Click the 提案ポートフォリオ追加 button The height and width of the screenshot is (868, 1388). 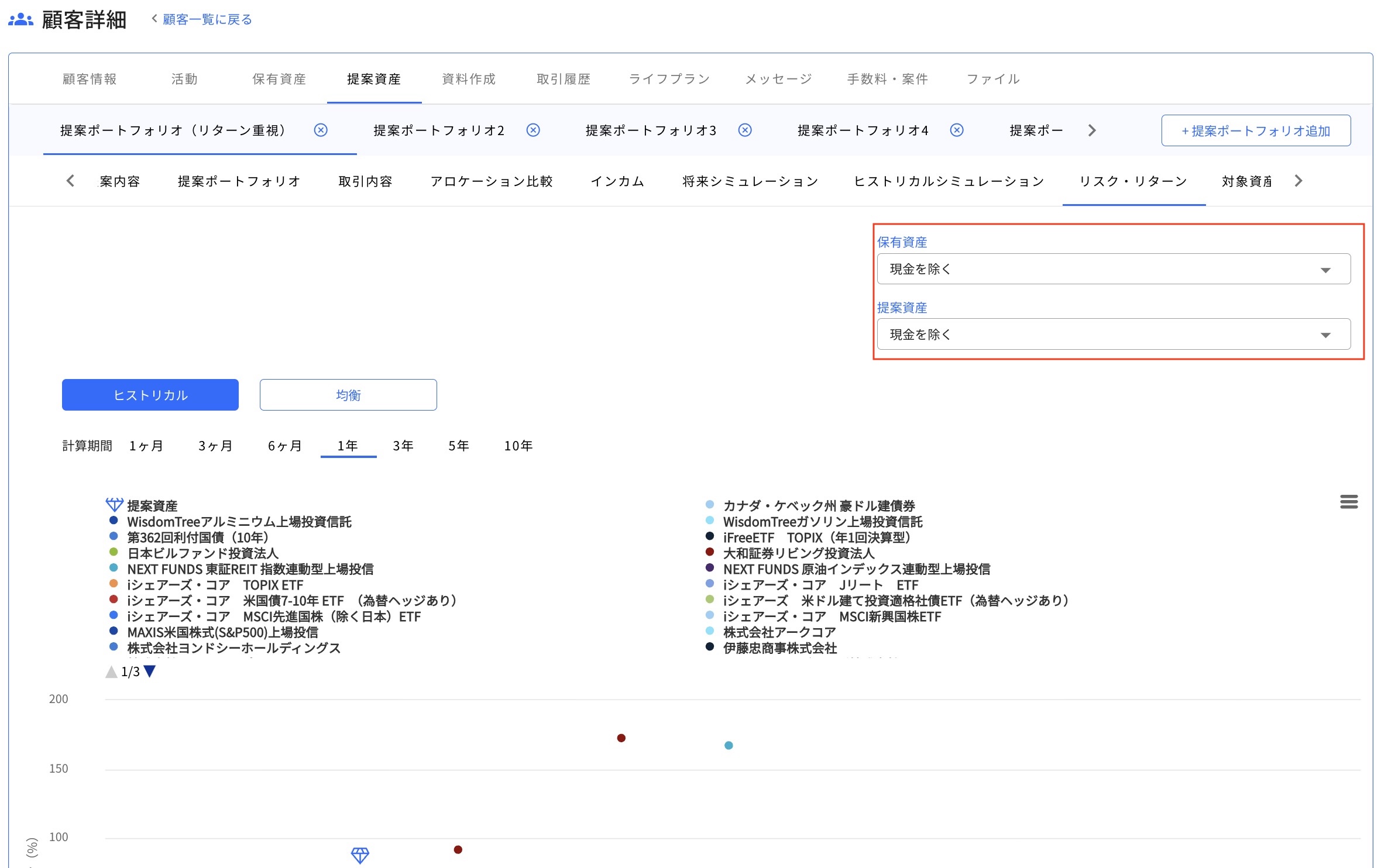point(1256,130)
